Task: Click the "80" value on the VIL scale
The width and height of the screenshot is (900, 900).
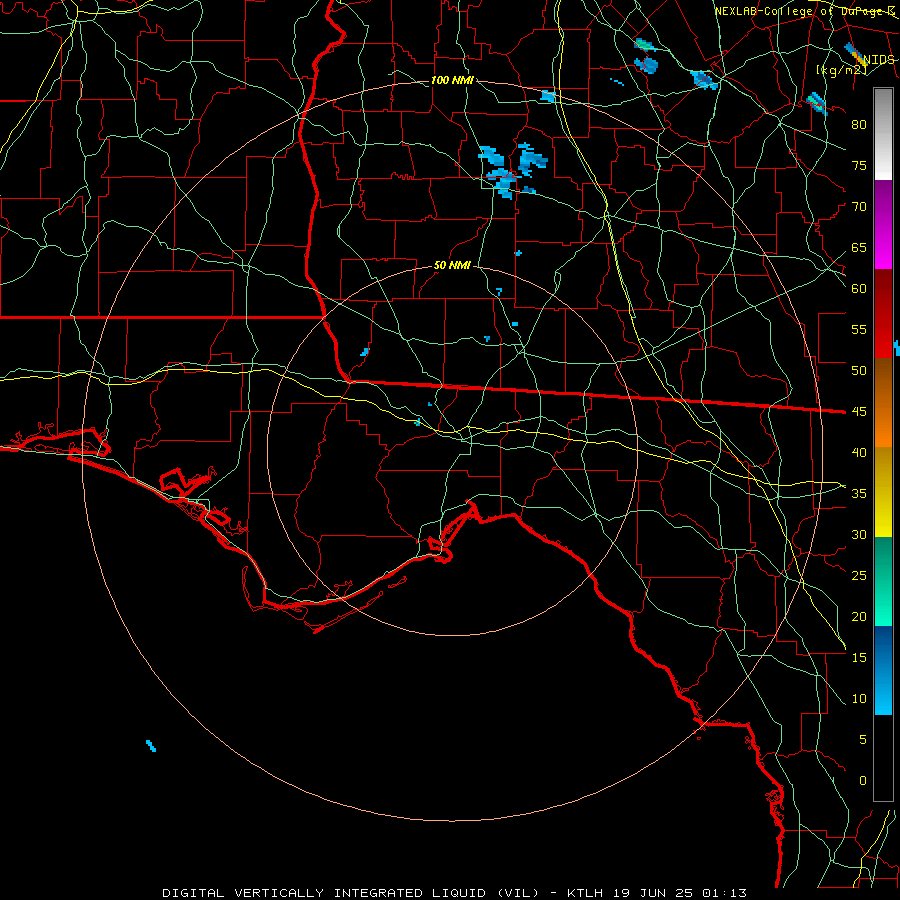Action: pos(859,125)
